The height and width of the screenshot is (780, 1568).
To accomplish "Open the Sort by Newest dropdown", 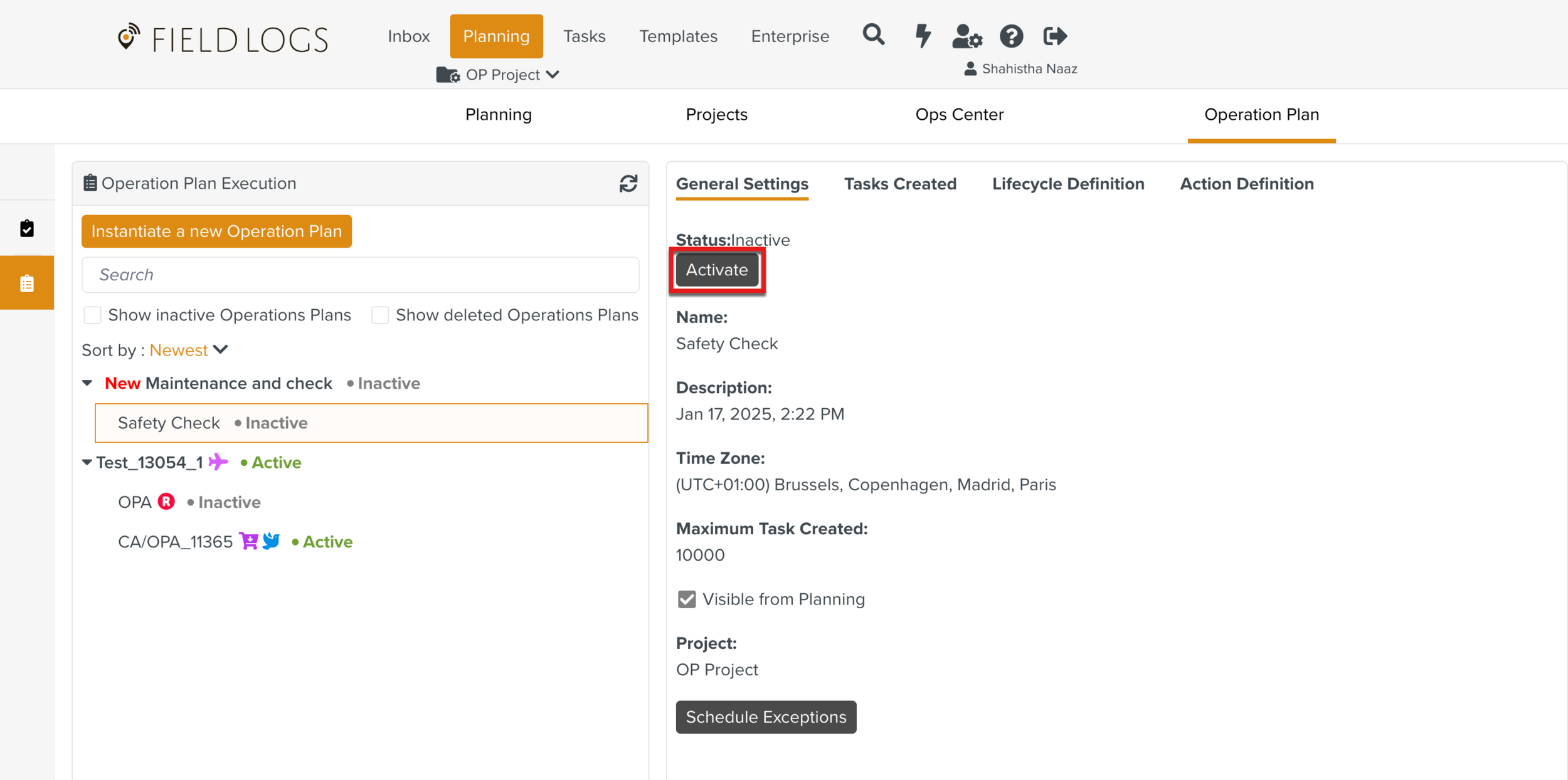I will tap(188, 350).
